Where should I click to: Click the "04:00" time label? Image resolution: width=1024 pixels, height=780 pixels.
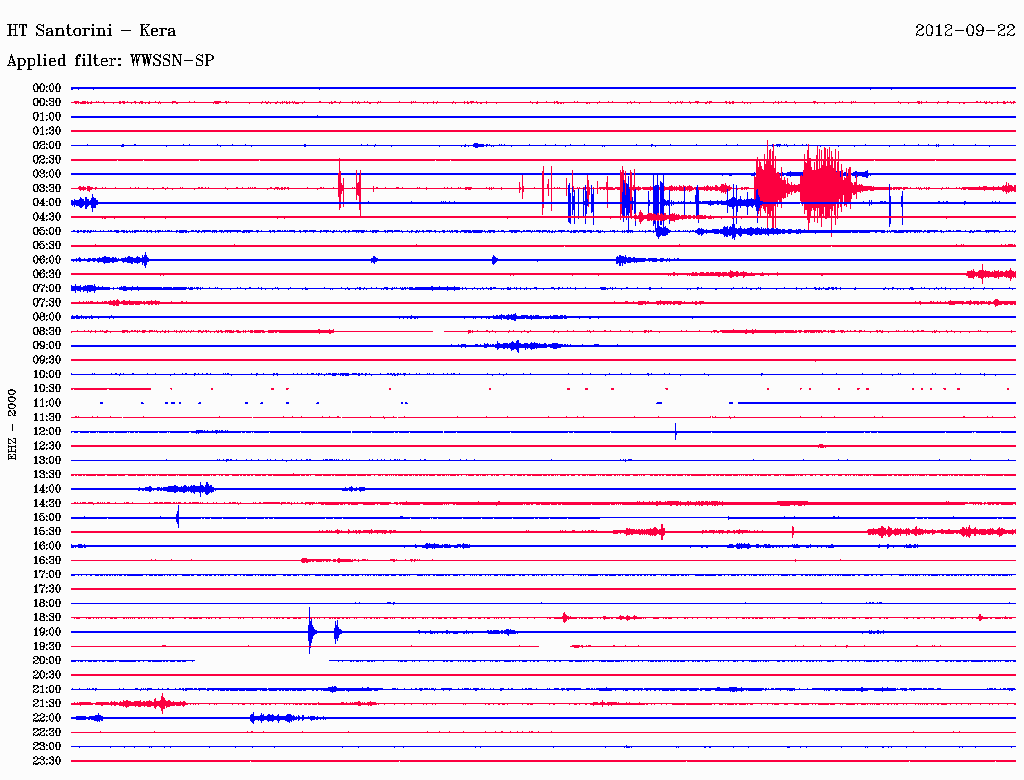(x=47, y=203)
